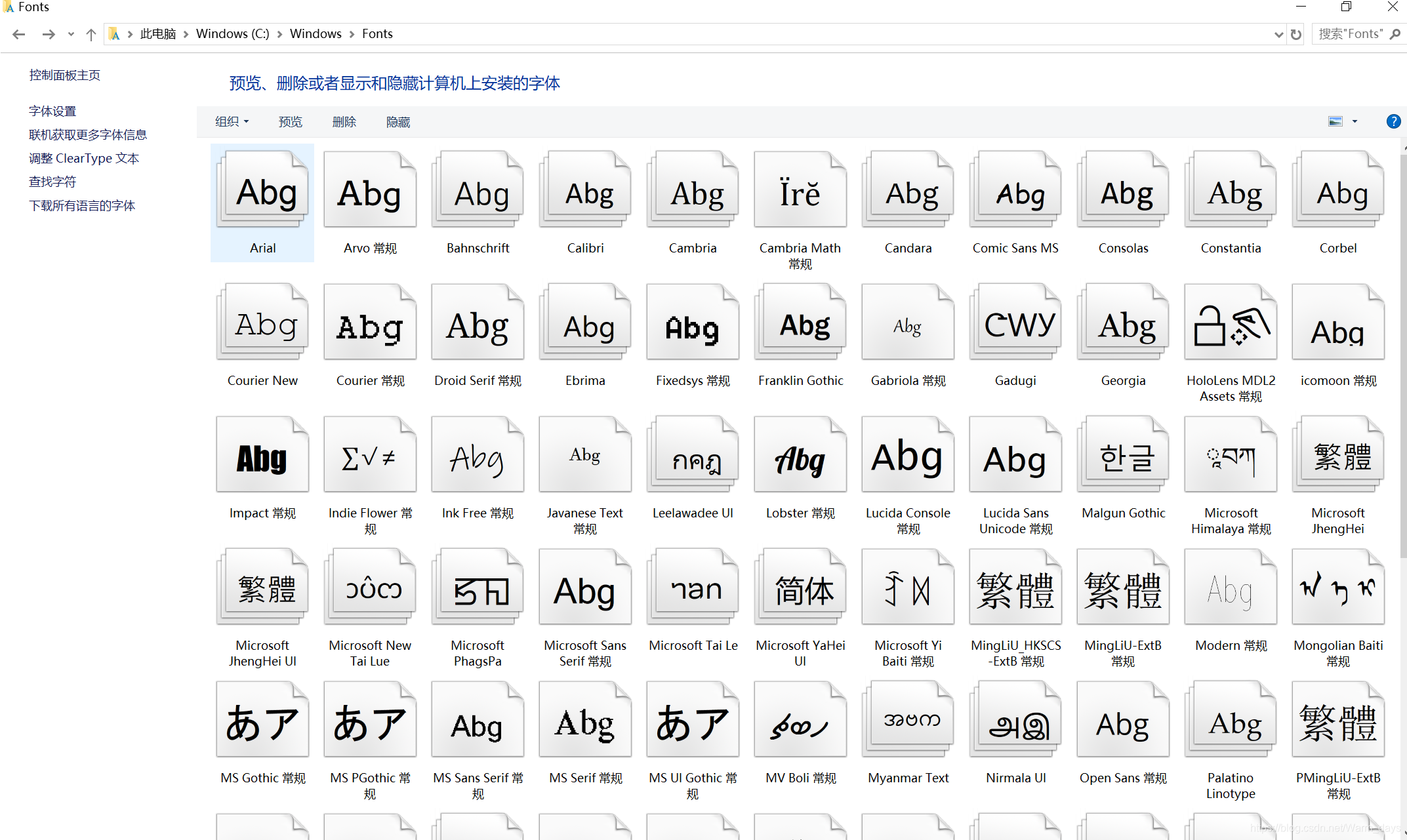This screenshot has height=840, width=1407.
Task: Open the address bar history dropdown
Action: click(x=1278, y=34)
